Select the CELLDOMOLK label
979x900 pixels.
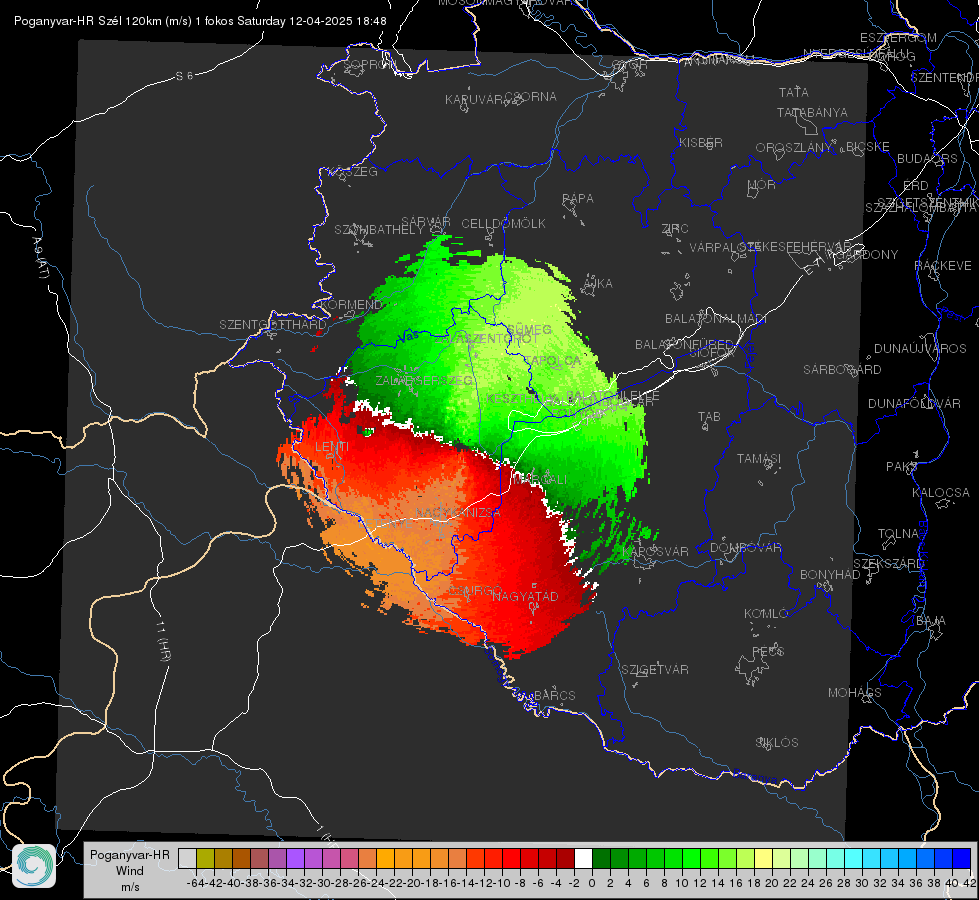503,224
